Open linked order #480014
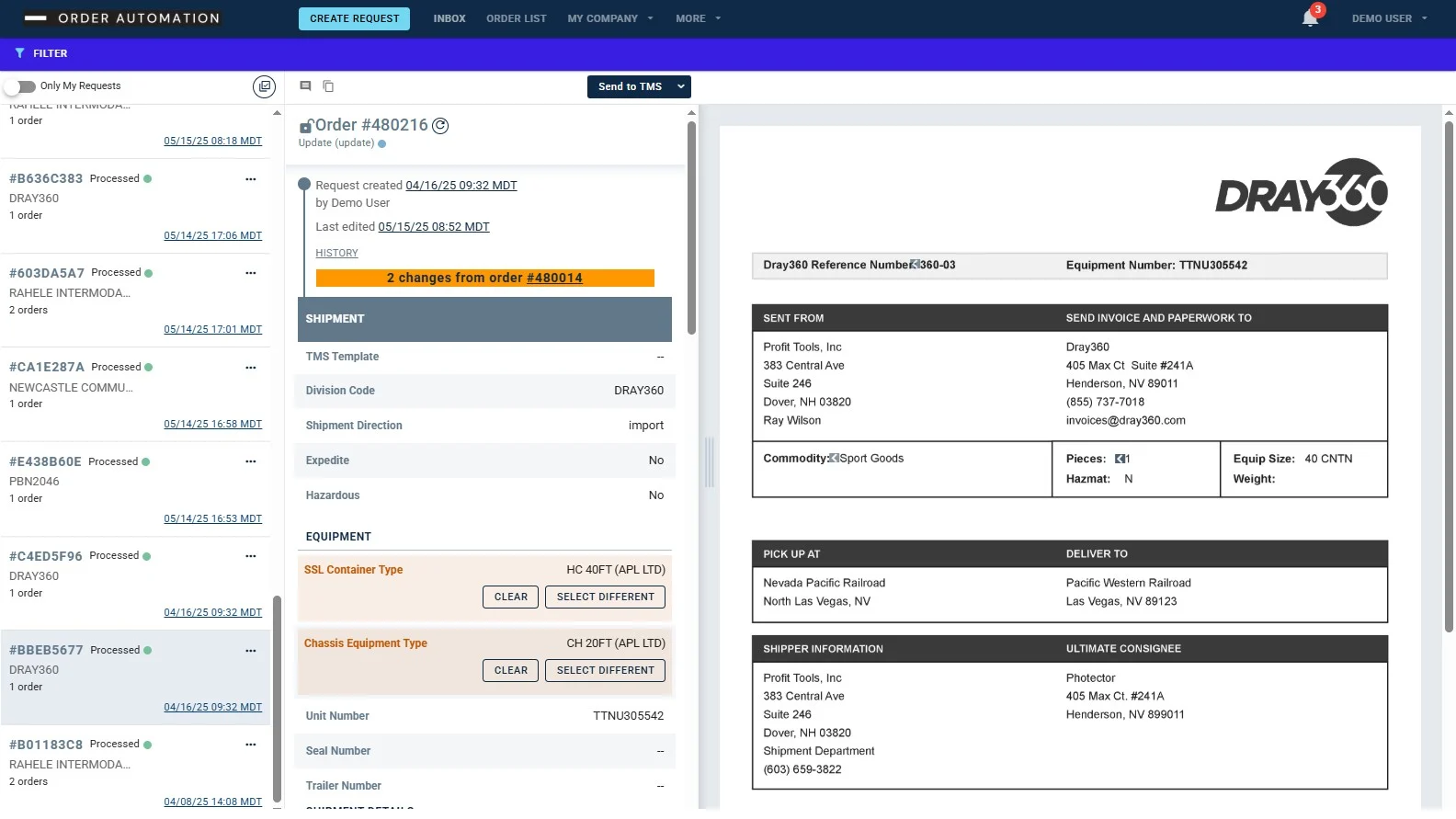This screenshot has height=819, width=1456. 554,278
